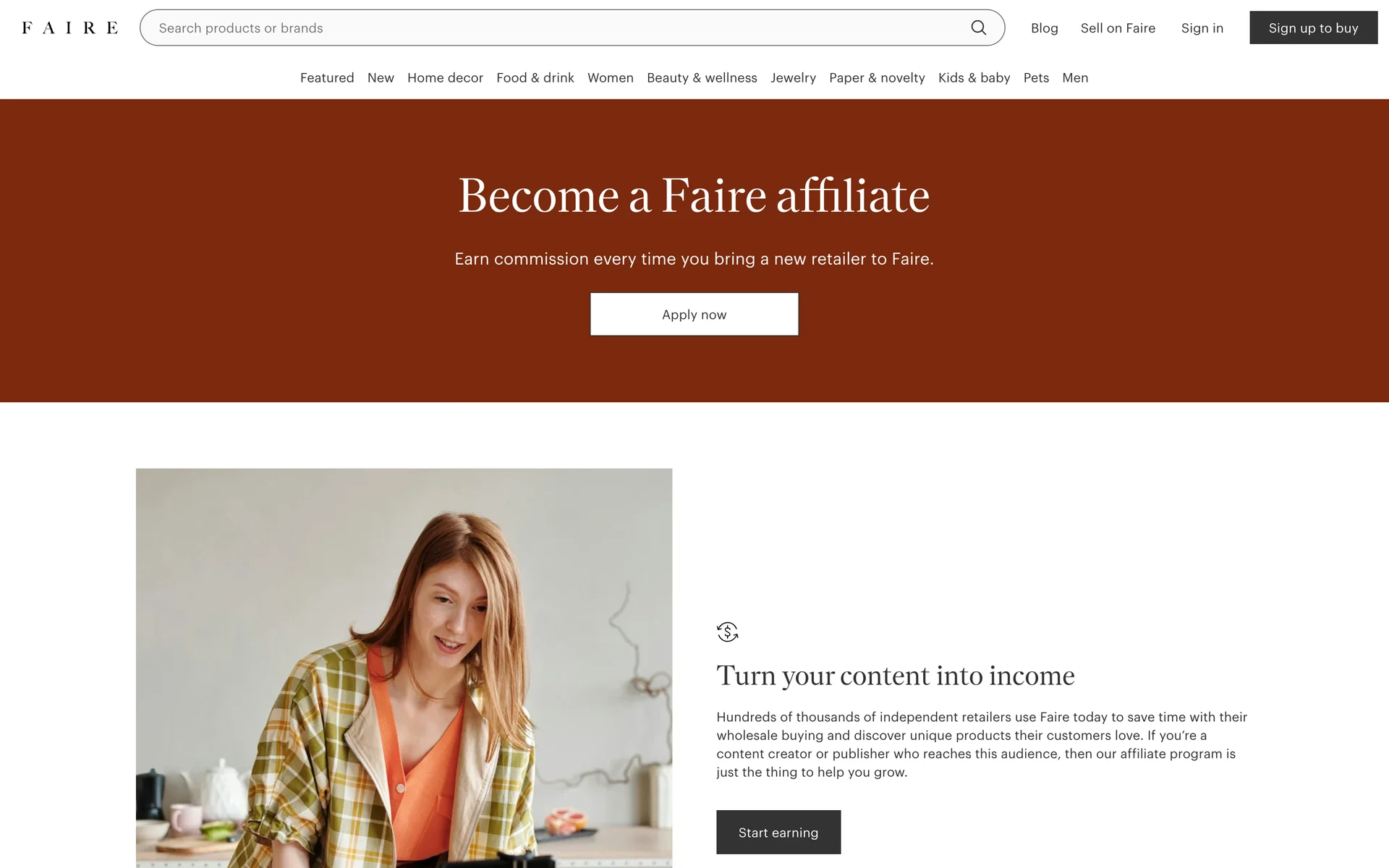The height and width of the screenshot is (868, 1389).
Task: Click the Start earning button
Action: coord(778,832)
